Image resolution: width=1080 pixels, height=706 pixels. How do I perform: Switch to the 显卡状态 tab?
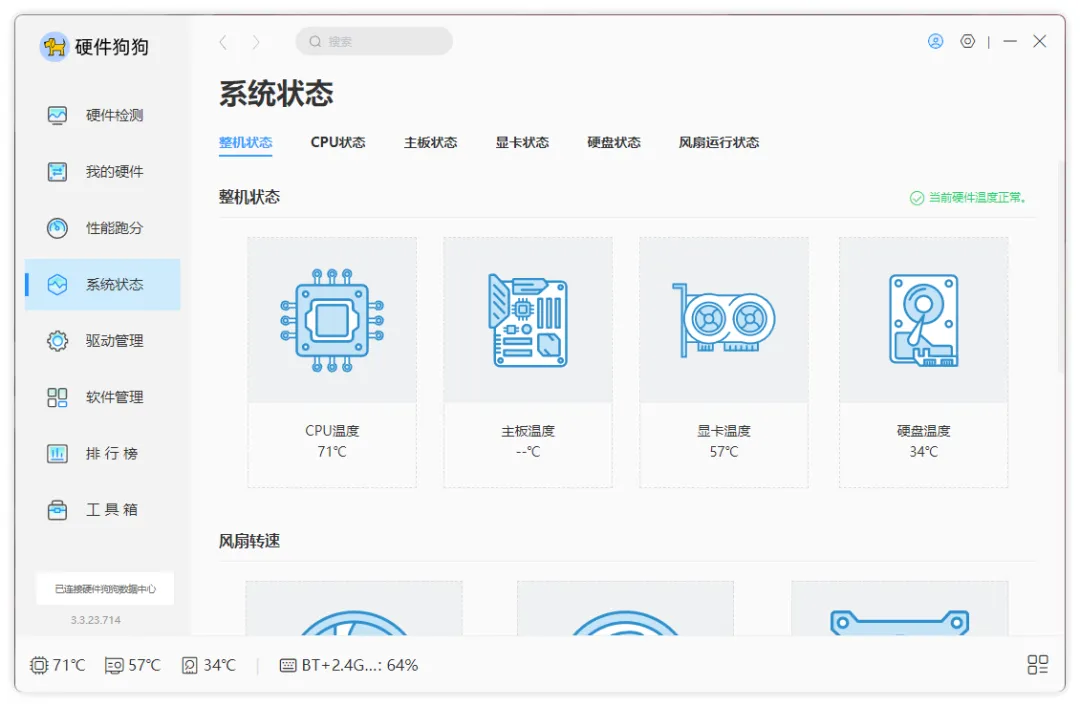pos(521,142)
